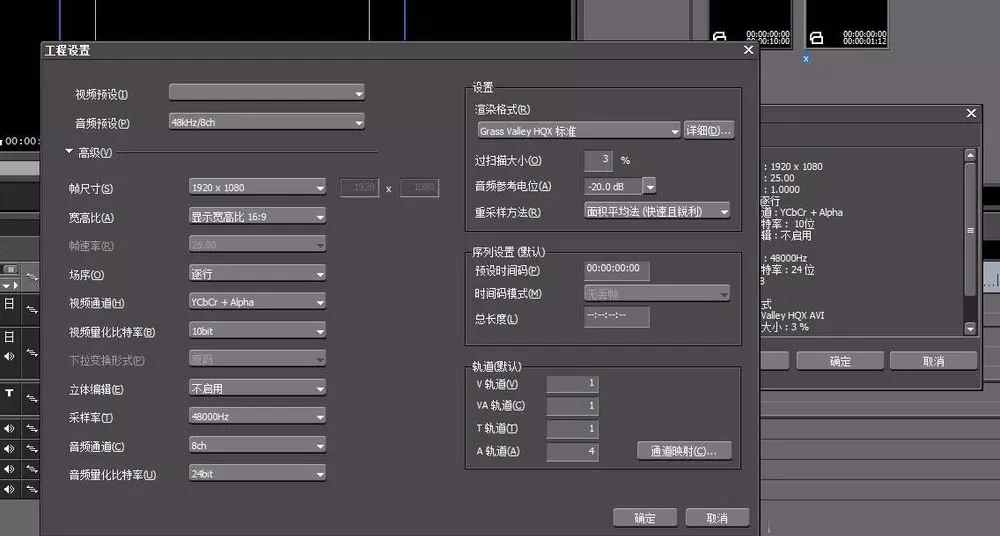The width and height of the screenshot is (1000, 536).
Task: Click the disabled 时间码模式 dropdown
Action: coord(657,294)
